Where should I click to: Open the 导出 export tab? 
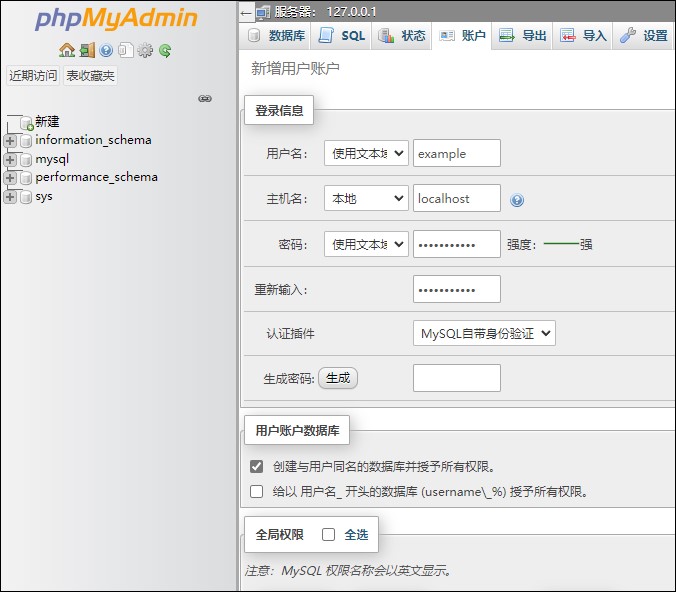[x=523, y=36]
